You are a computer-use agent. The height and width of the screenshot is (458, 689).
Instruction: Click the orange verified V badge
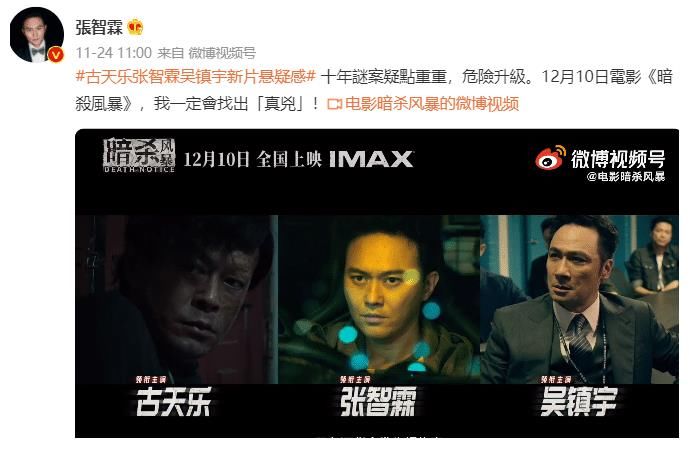click(x=56, y=55)
